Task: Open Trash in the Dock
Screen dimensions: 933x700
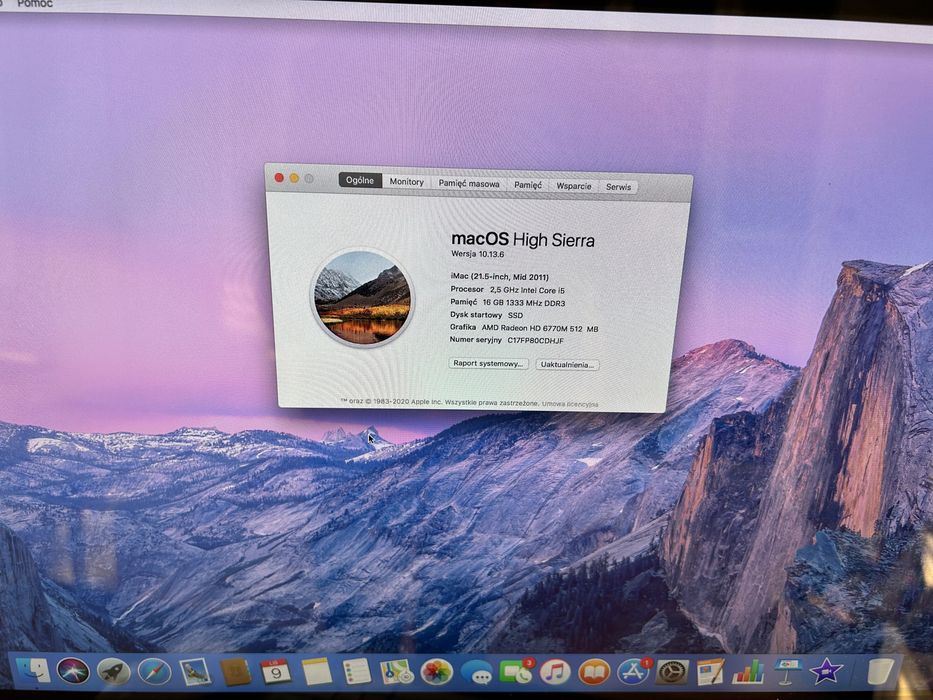Action: tap(879, 671)
